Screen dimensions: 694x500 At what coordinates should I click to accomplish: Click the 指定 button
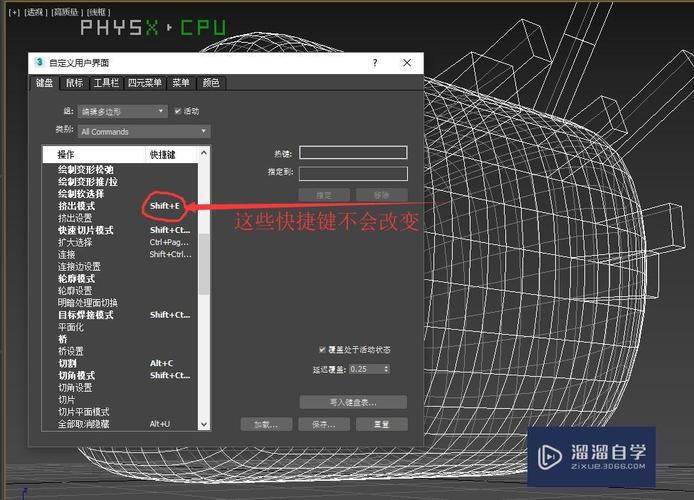pyautogui.click(x=324, y=195)
